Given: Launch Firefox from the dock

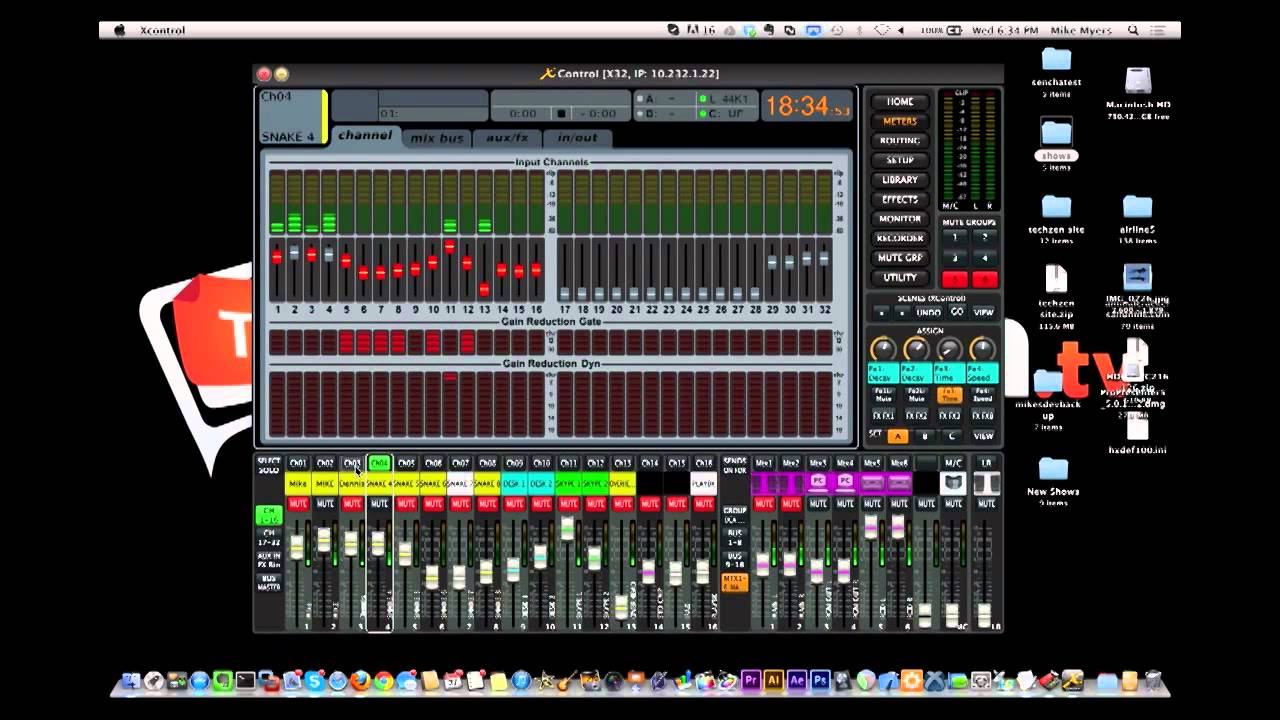Looking at the screenshot, I should click(x=360, y=682).
